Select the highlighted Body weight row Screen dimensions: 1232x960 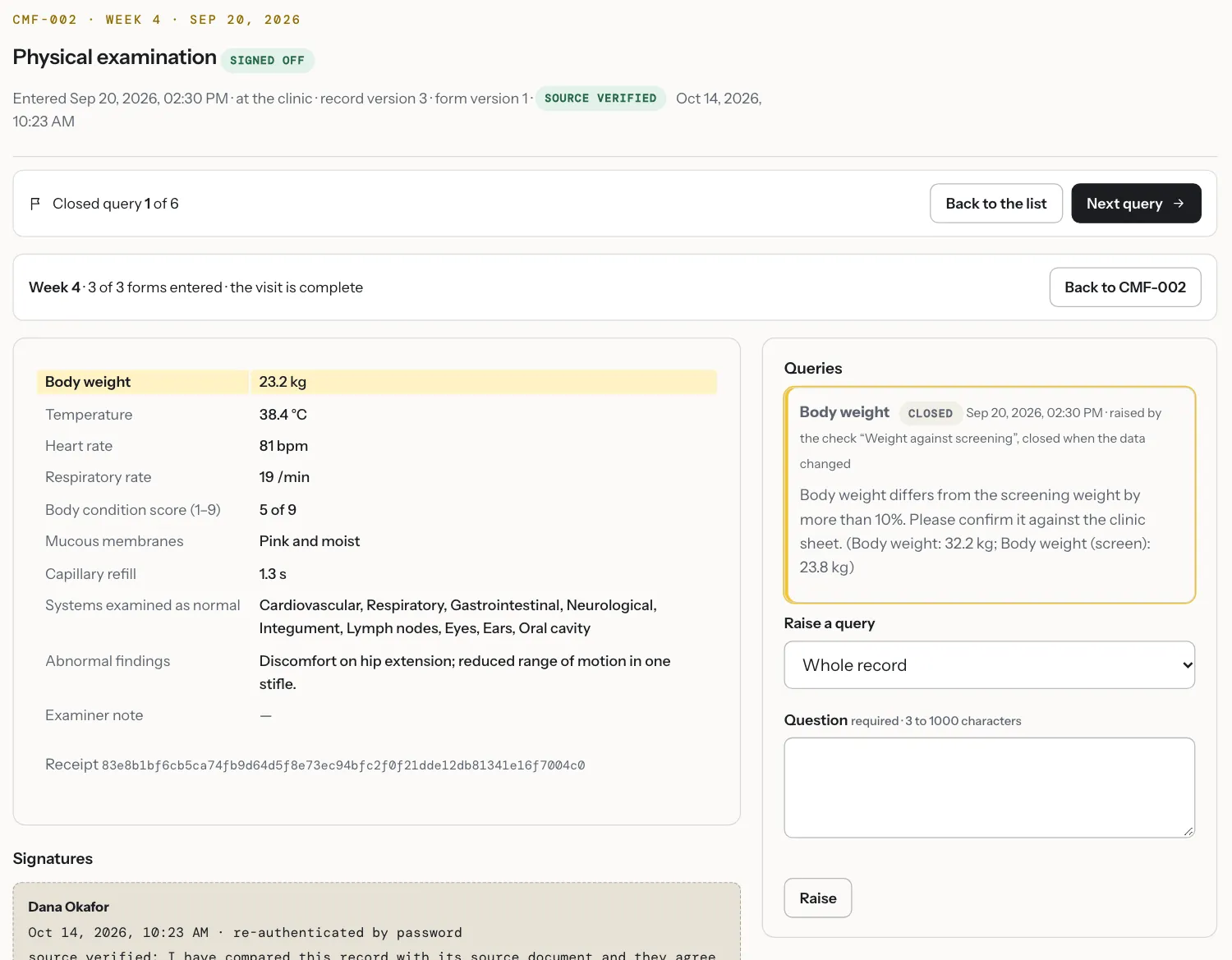click(377, 382)
